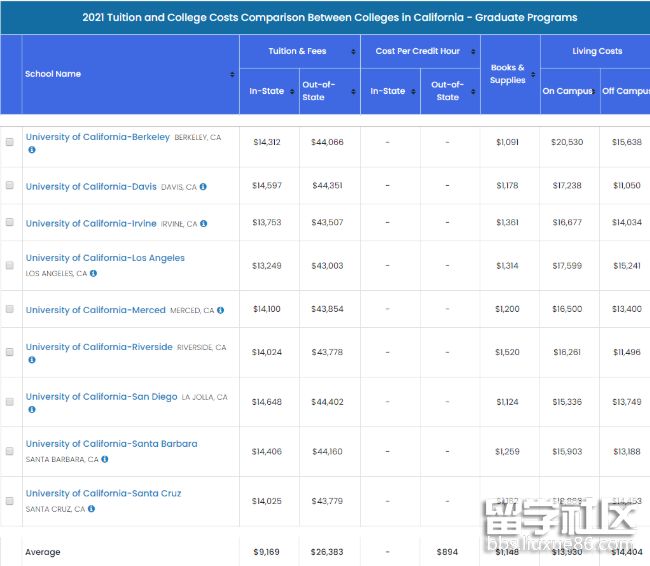Screen dimensions: 650x566
Task: Open University of California-Riverside link
Action: point(99,347)
